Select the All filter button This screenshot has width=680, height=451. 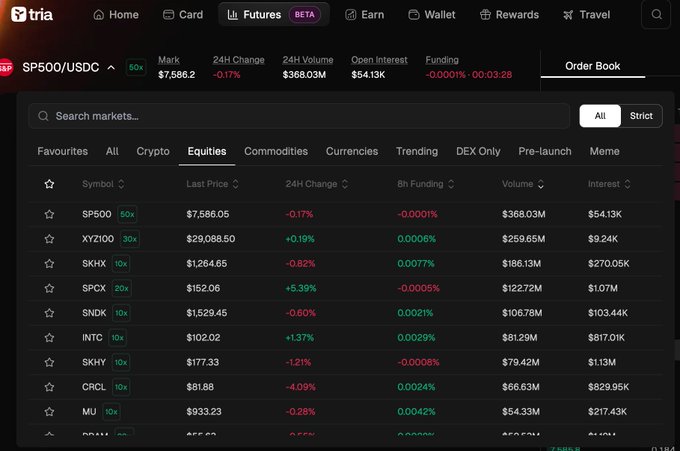[600, 116]
